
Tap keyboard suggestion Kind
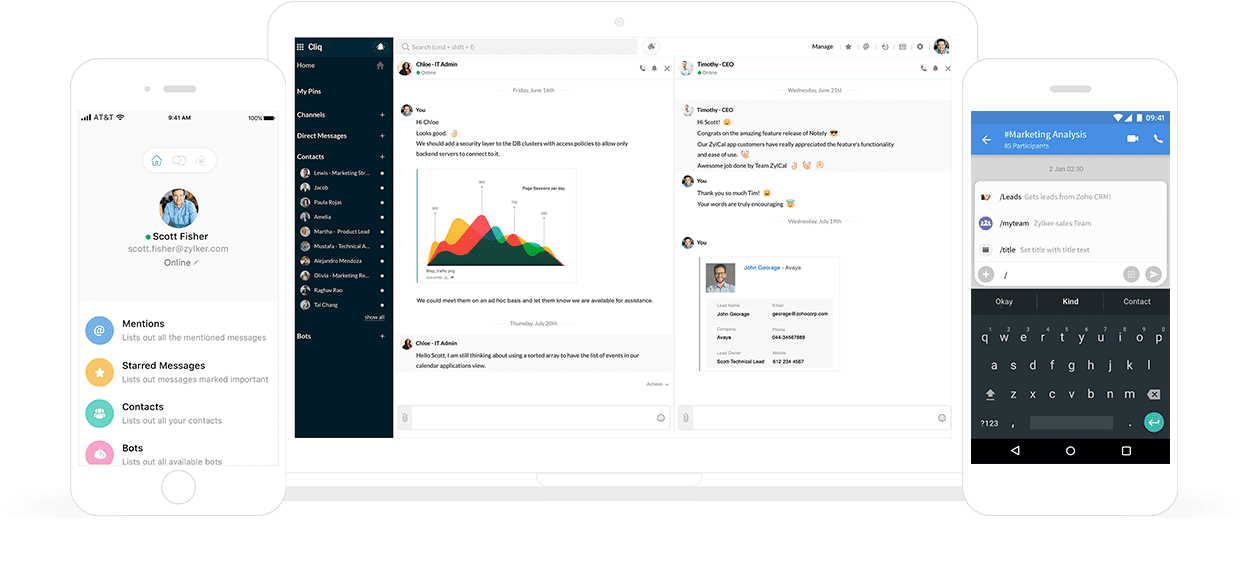point(1070,301)
